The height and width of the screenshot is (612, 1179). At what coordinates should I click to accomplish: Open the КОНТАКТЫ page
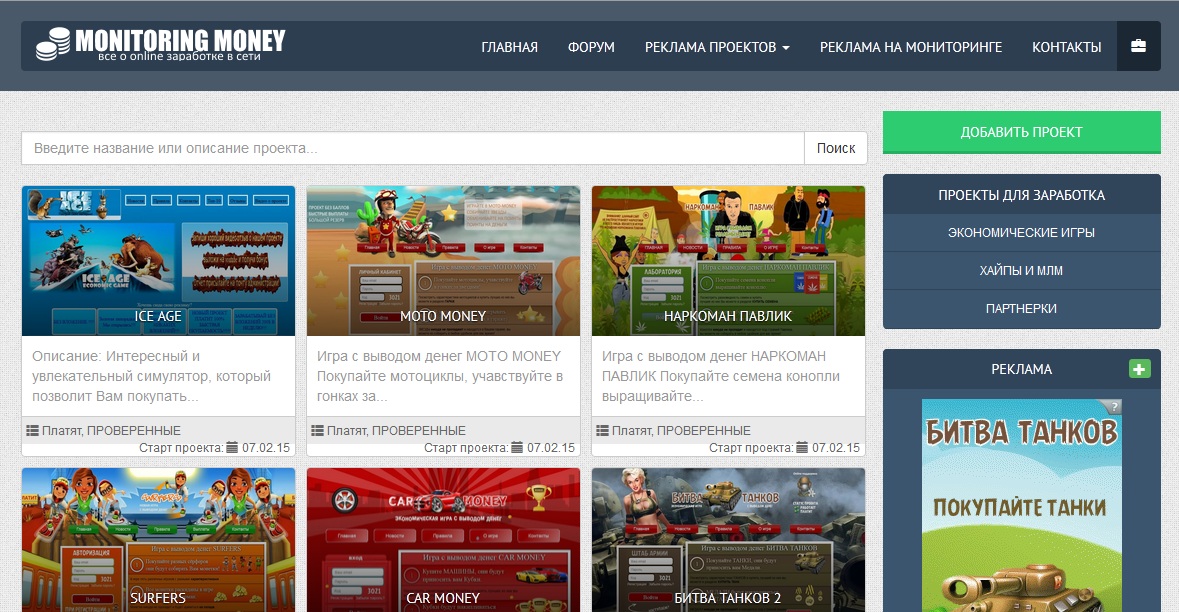tap(1066, 47)
